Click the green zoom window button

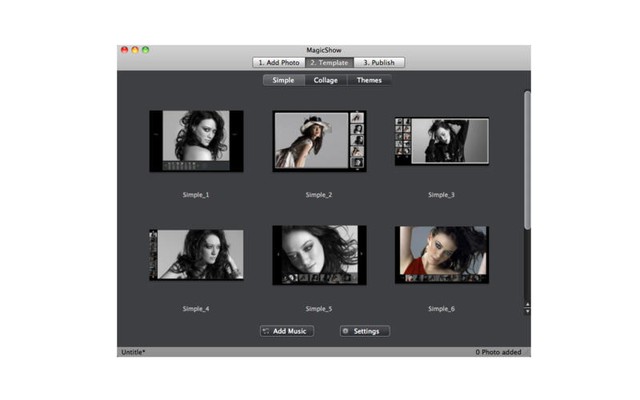pyautogui.click(x=145, y=49)
